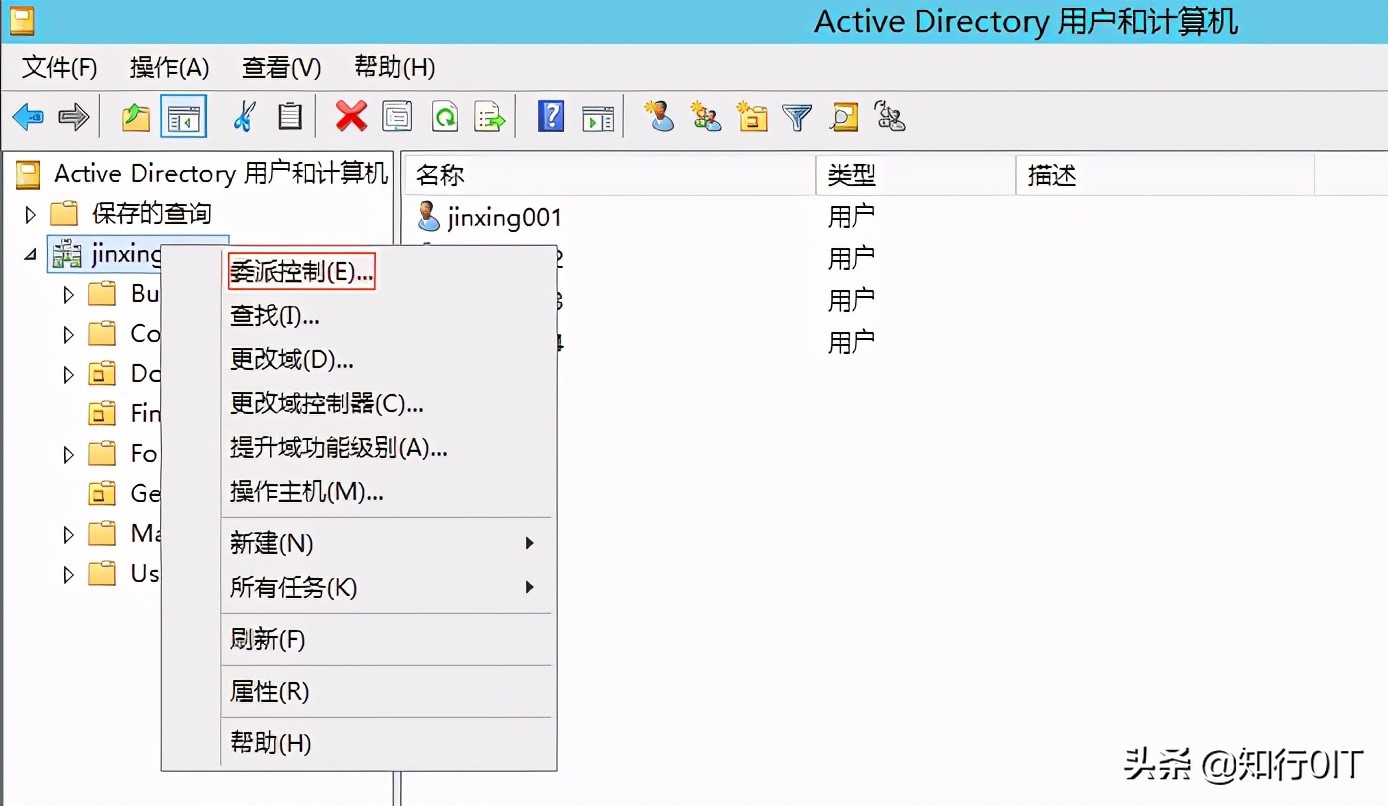This screenshot has height=806, width=1388.
Task: Sort by the 描述 column header
Action: tap(1165, 175)
